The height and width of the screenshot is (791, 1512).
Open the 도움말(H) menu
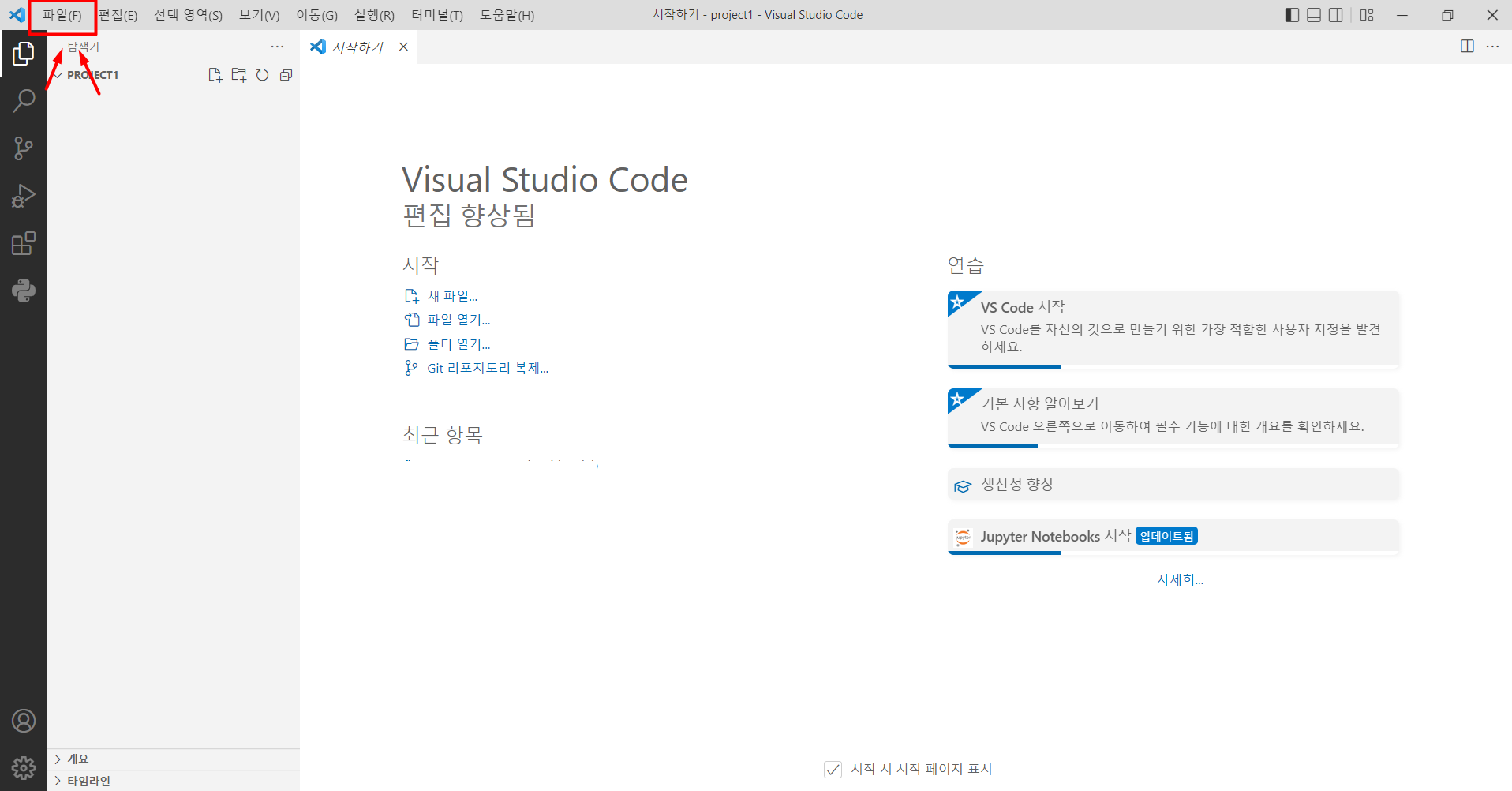[507, 15]
